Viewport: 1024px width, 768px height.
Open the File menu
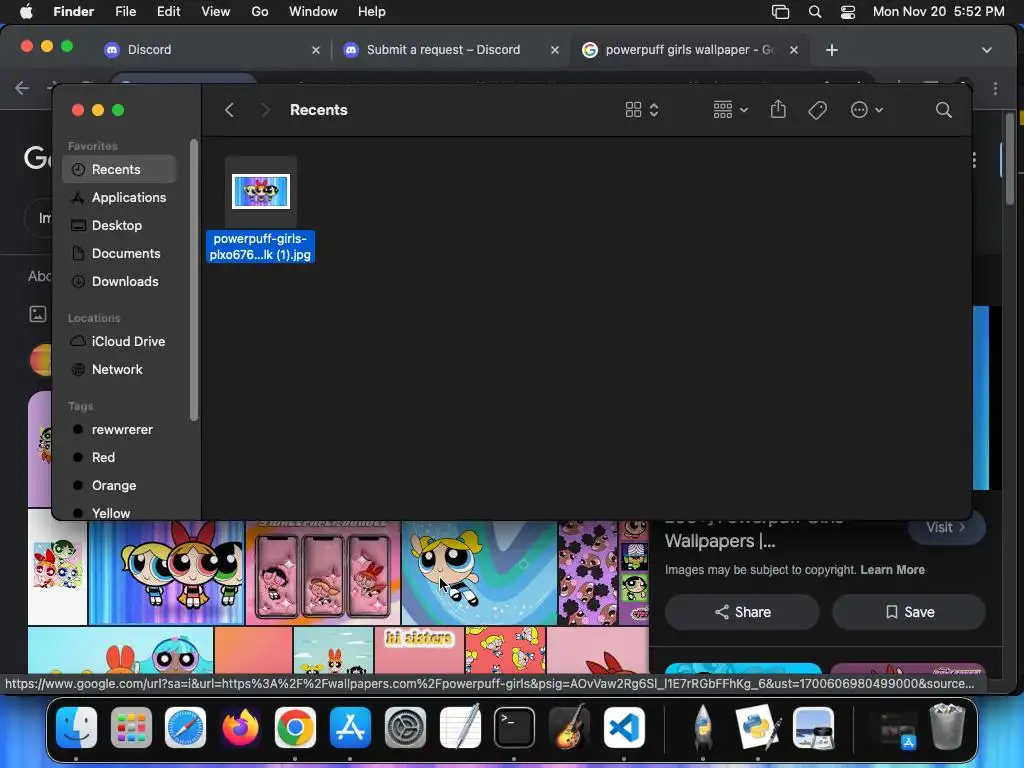point(125,12)
